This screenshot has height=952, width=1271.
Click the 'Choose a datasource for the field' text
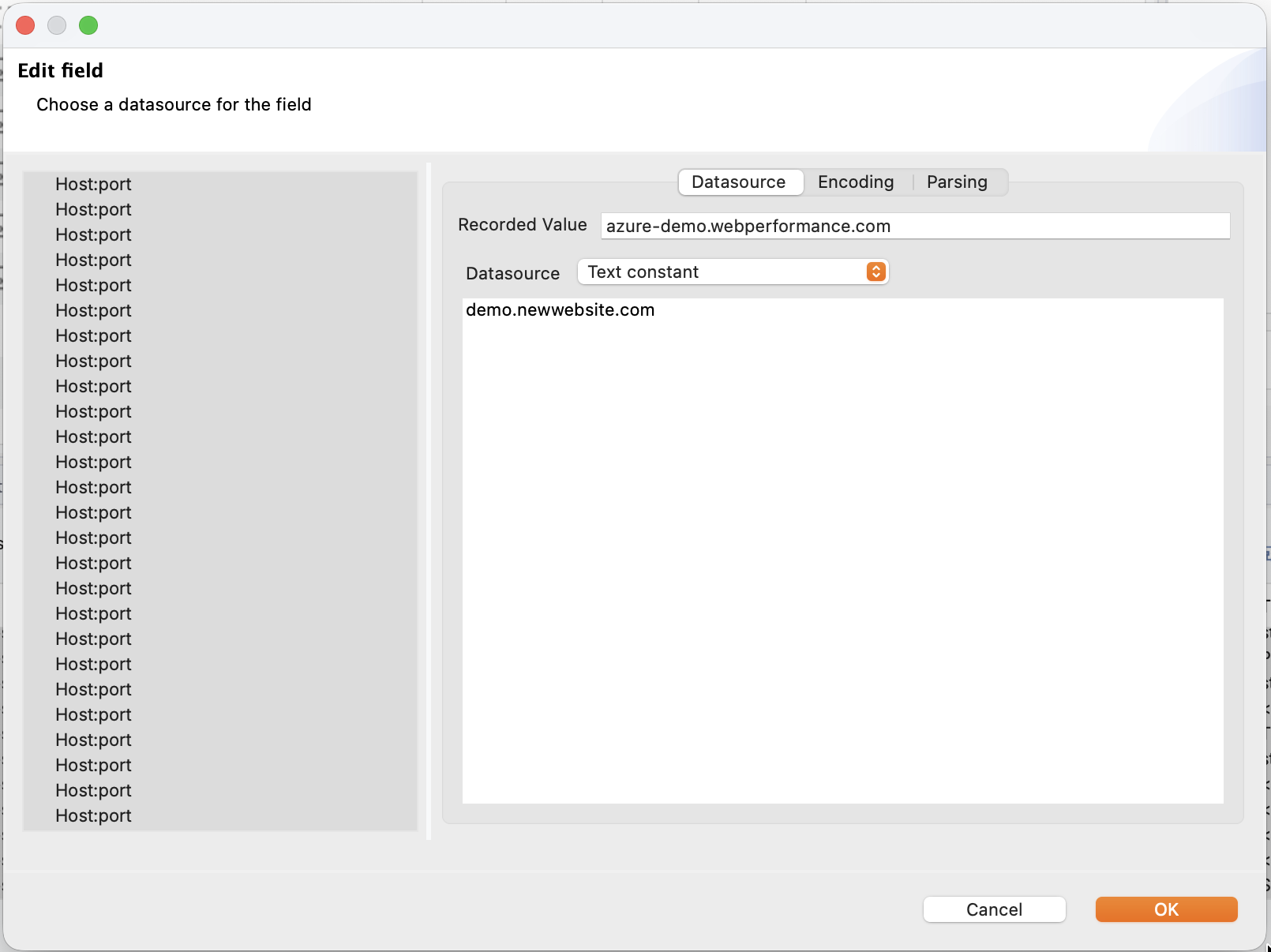[x=174, y=104]
